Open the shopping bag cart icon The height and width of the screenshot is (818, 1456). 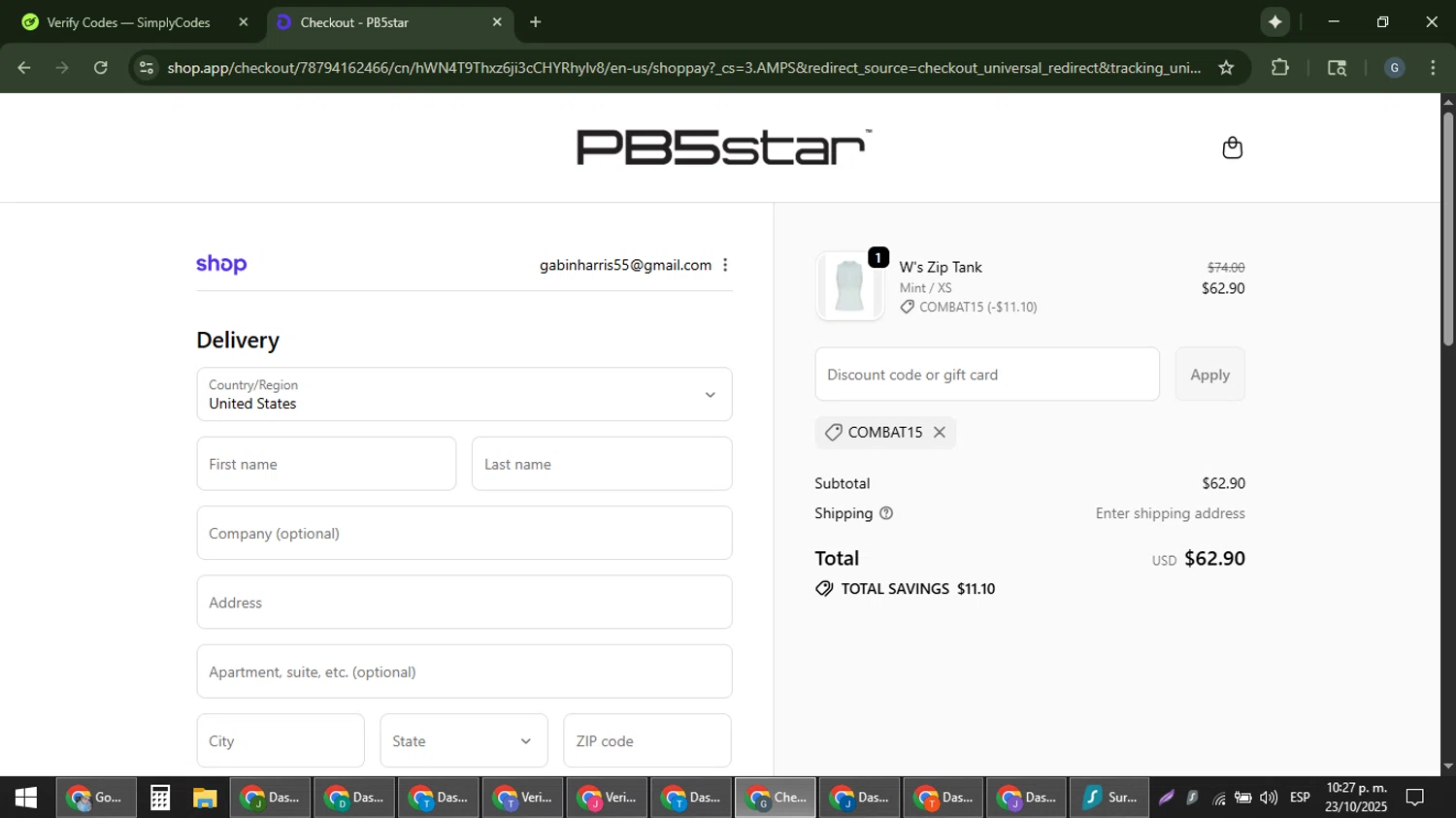pyautogui.click(x=1232, y=147)
